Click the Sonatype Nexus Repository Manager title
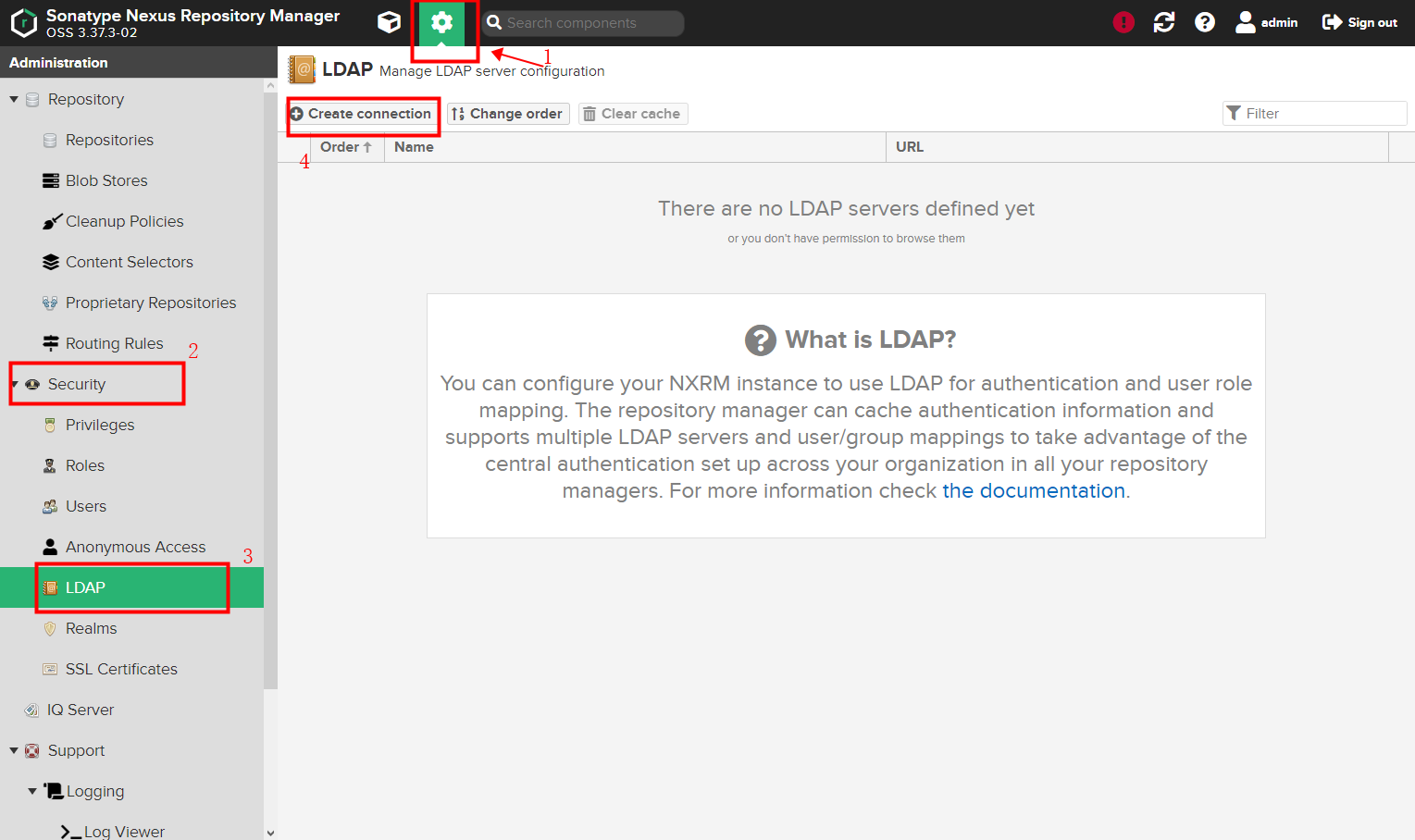 (x=192, y=16)
